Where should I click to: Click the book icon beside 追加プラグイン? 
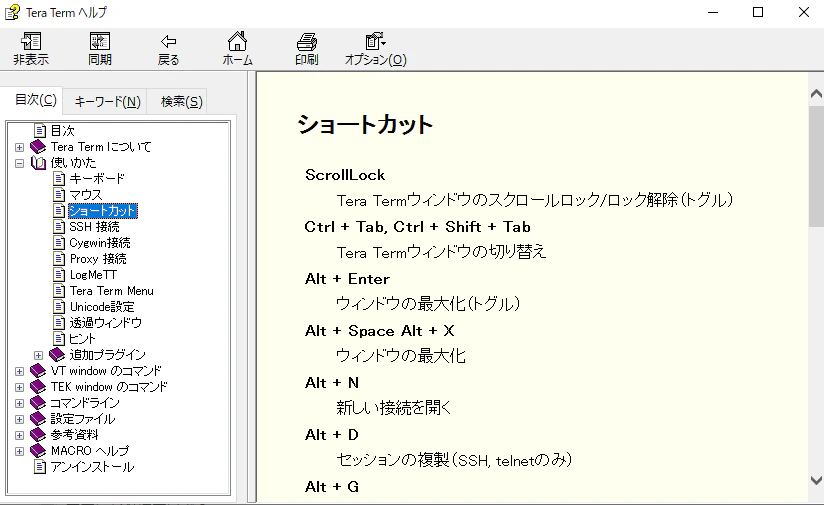click(57, 355)
